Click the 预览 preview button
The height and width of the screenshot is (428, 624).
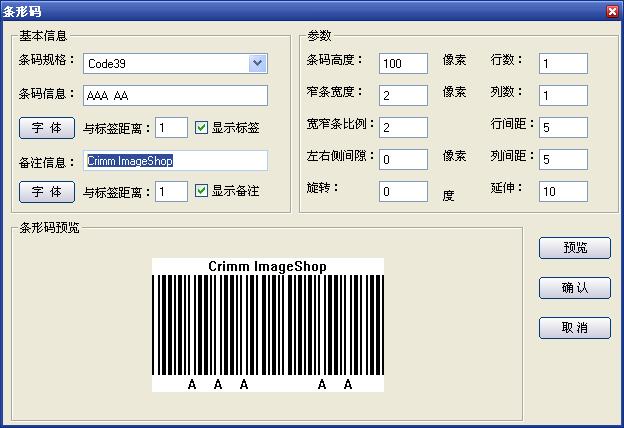575,248
